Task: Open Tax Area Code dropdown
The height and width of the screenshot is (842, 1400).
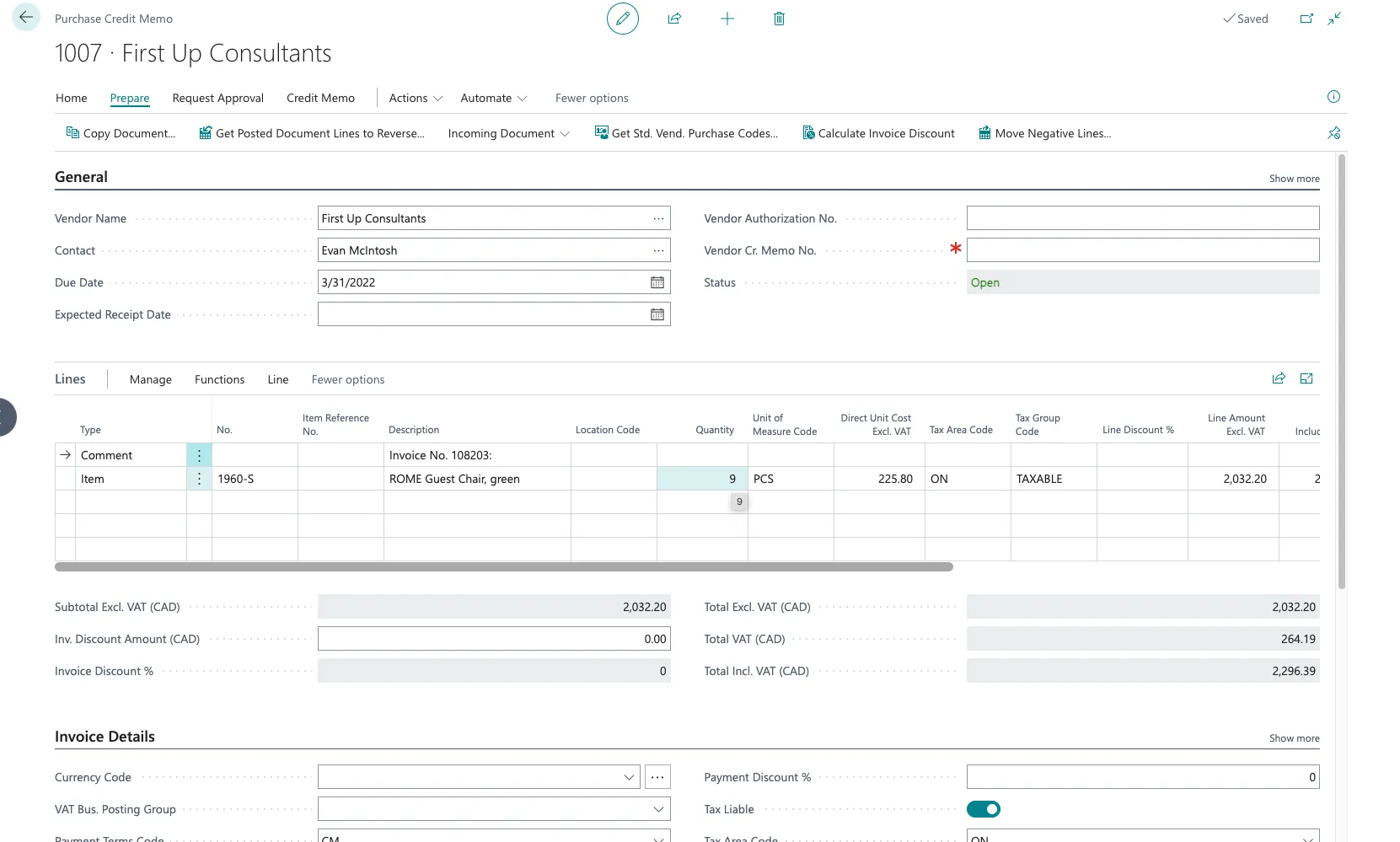Action: point(1307,838)
